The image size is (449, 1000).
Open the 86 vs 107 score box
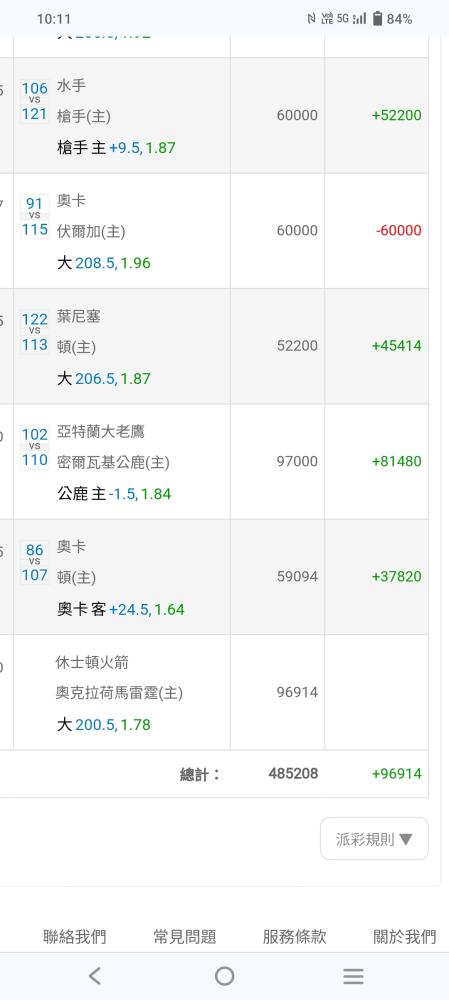coord(34,562)
